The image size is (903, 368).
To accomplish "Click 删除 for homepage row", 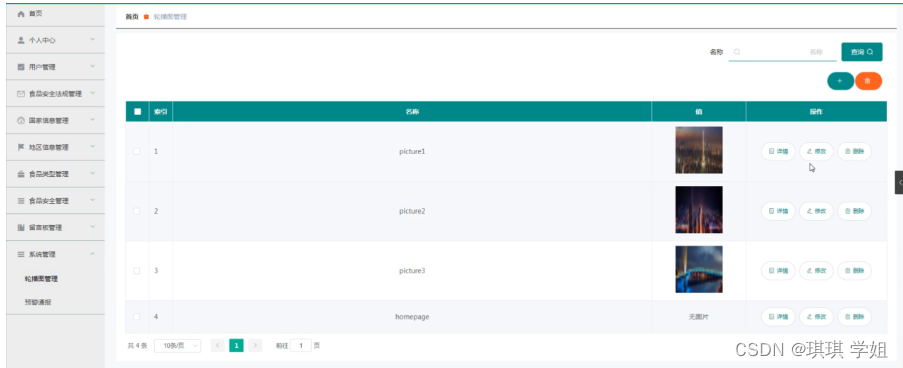I will click(x=854, y=317).
